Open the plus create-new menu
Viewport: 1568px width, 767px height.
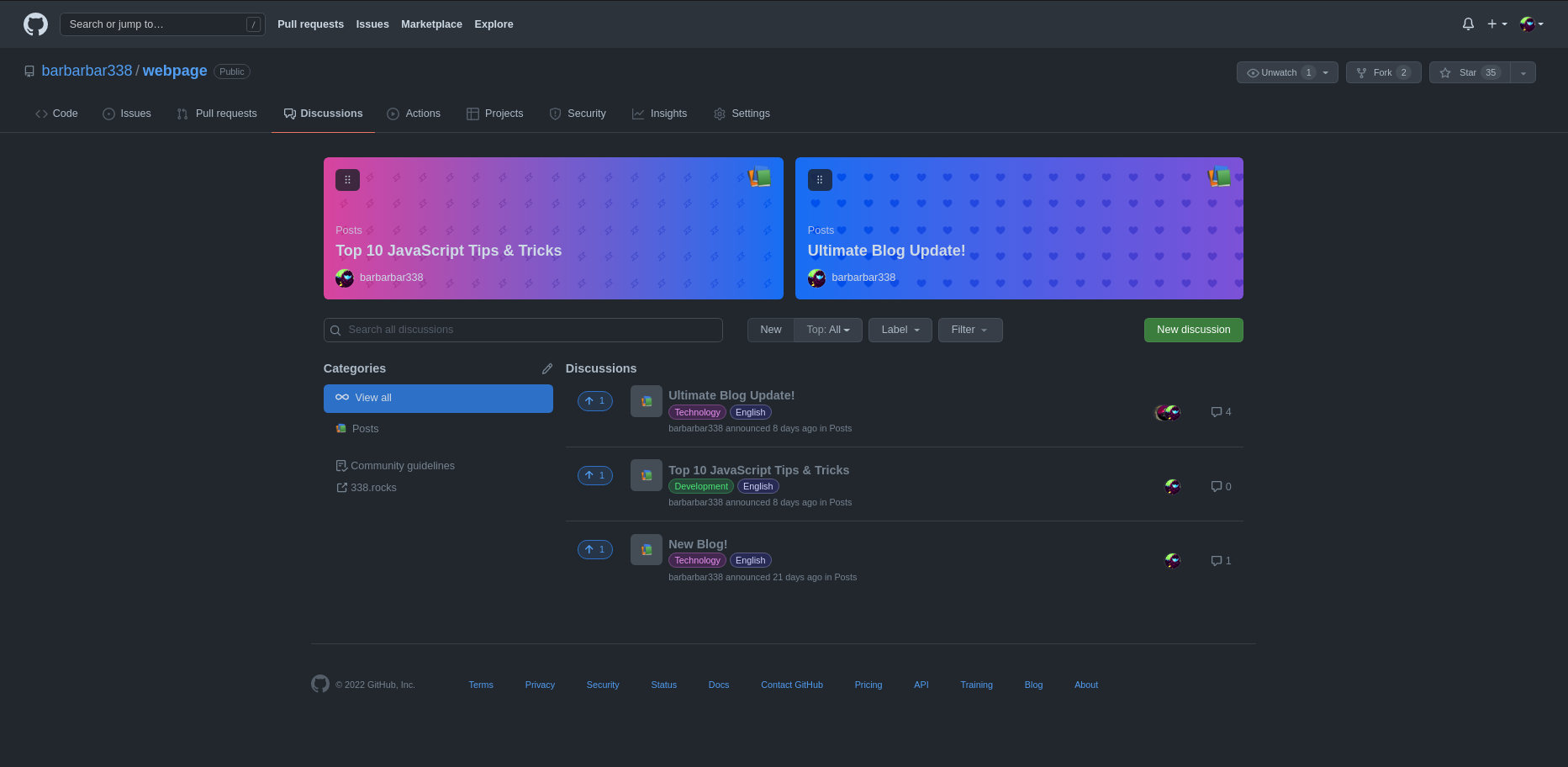point(1497,24)
